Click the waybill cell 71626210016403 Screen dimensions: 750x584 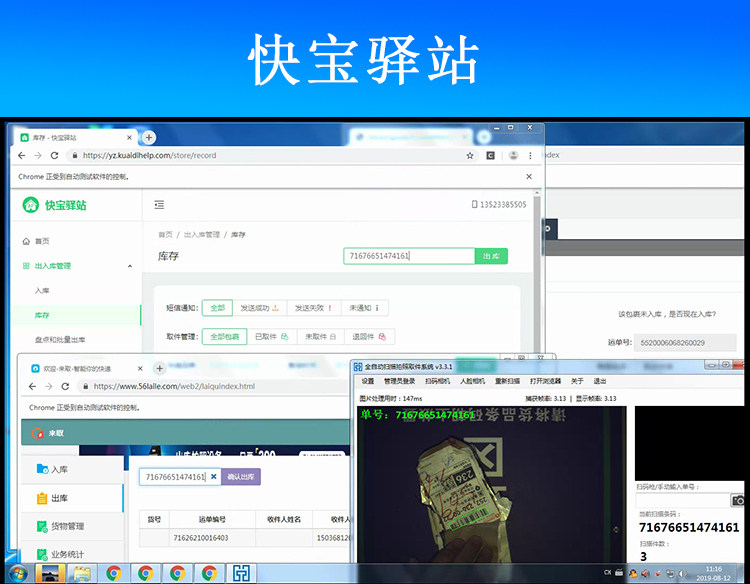coord(201,538)
